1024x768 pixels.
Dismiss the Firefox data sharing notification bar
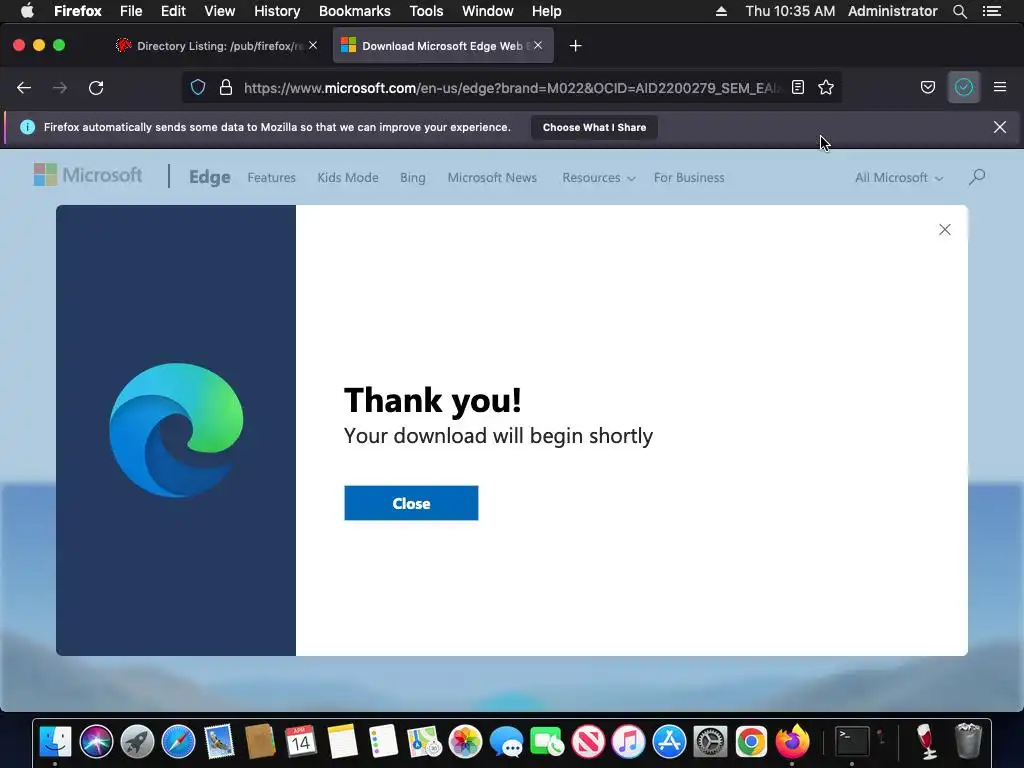click(x=1000, y=127)
